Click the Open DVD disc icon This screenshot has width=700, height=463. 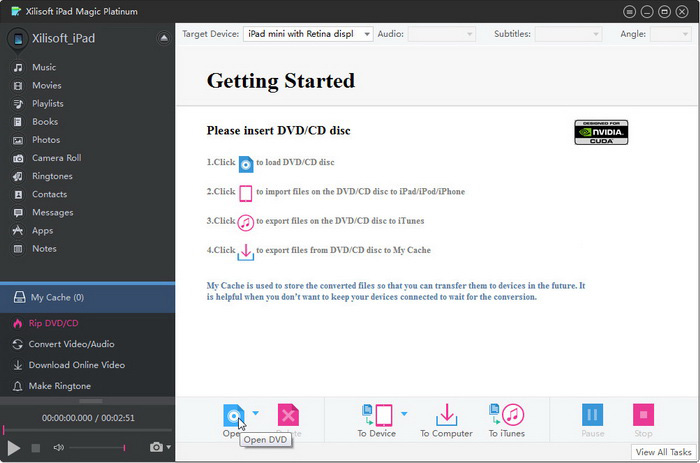[232, 414]
